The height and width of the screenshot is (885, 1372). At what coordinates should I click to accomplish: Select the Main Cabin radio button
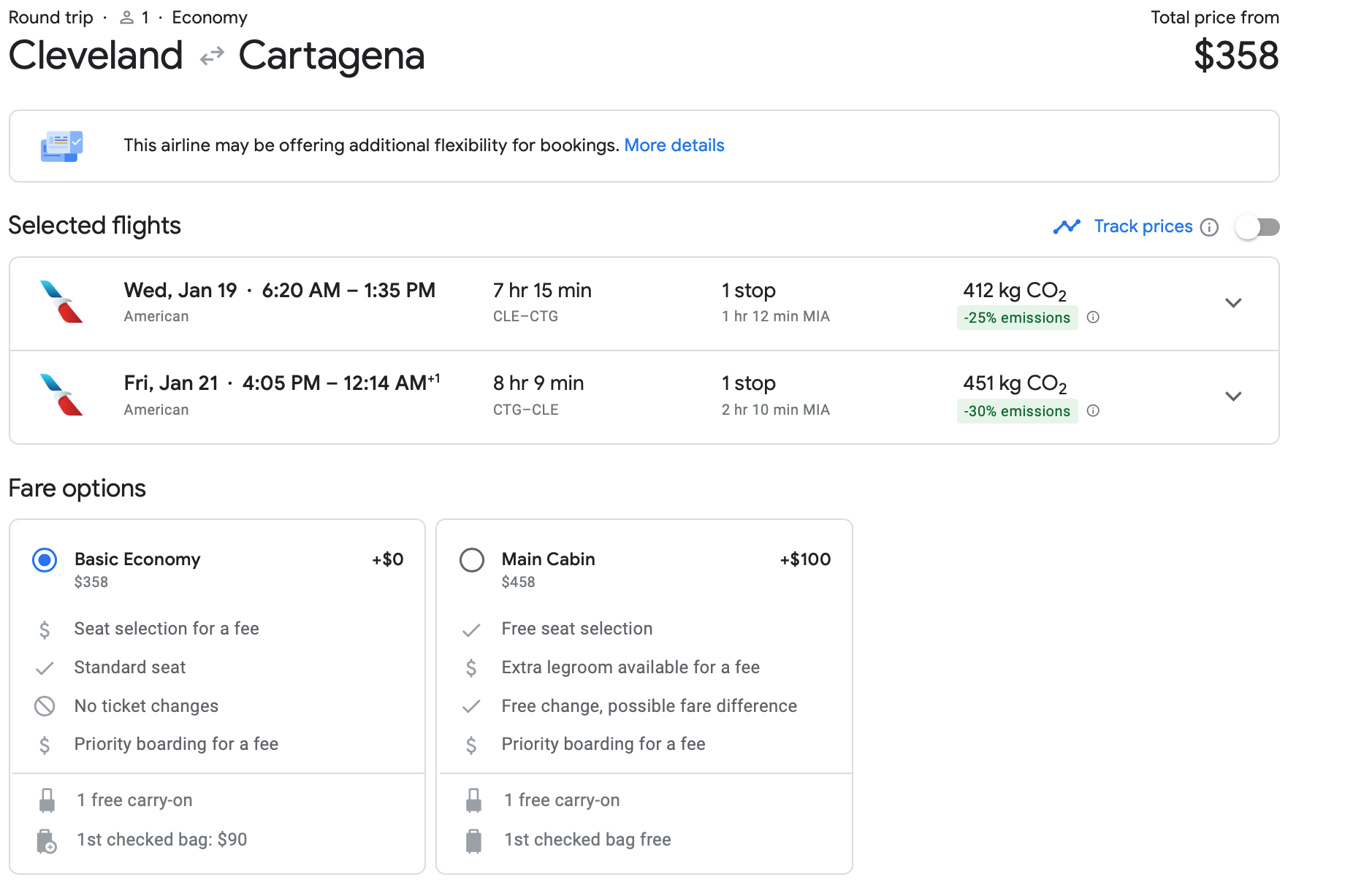(472, 560)
